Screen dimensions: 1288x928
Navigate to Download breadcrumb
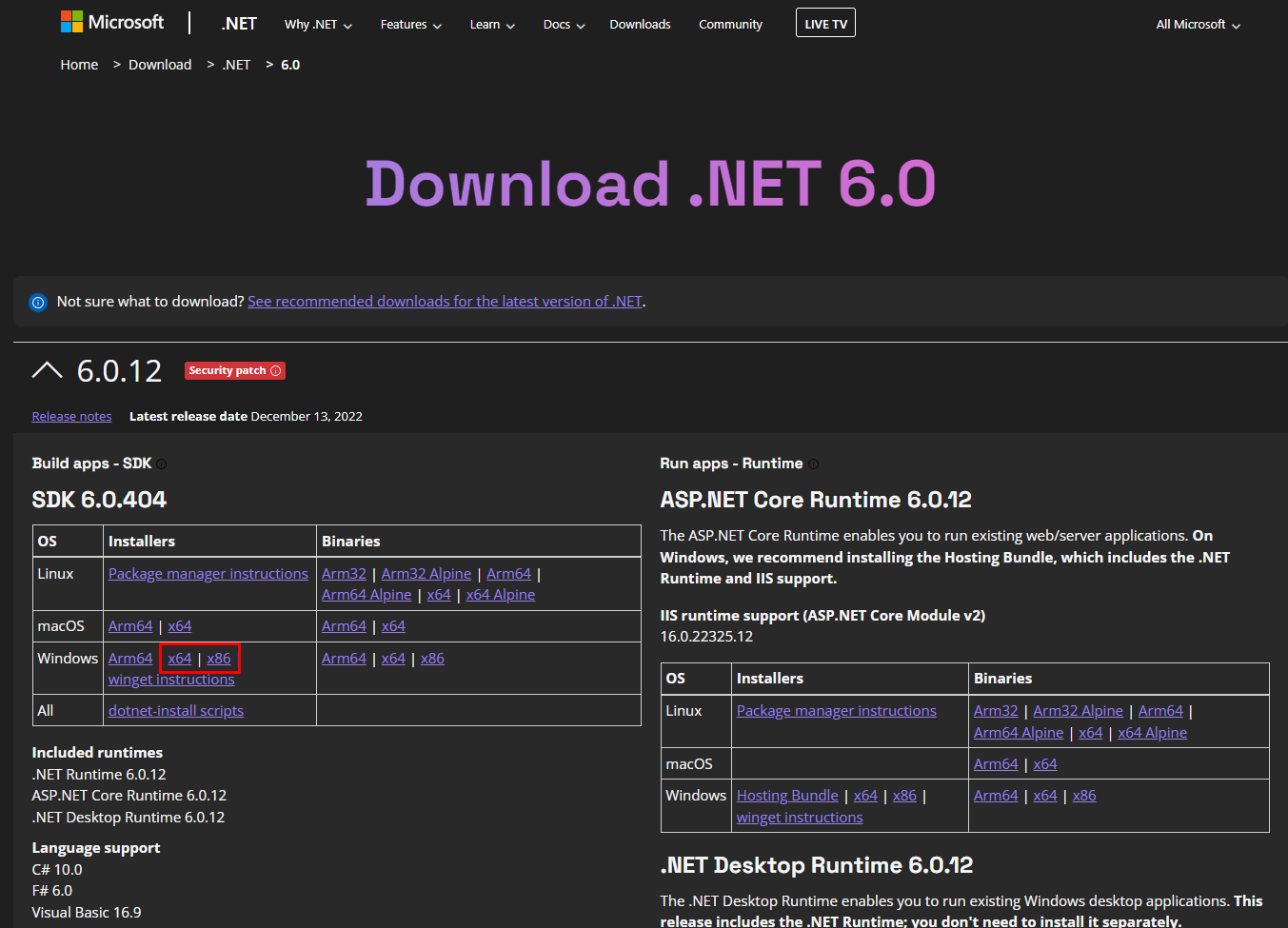[160, 65]
